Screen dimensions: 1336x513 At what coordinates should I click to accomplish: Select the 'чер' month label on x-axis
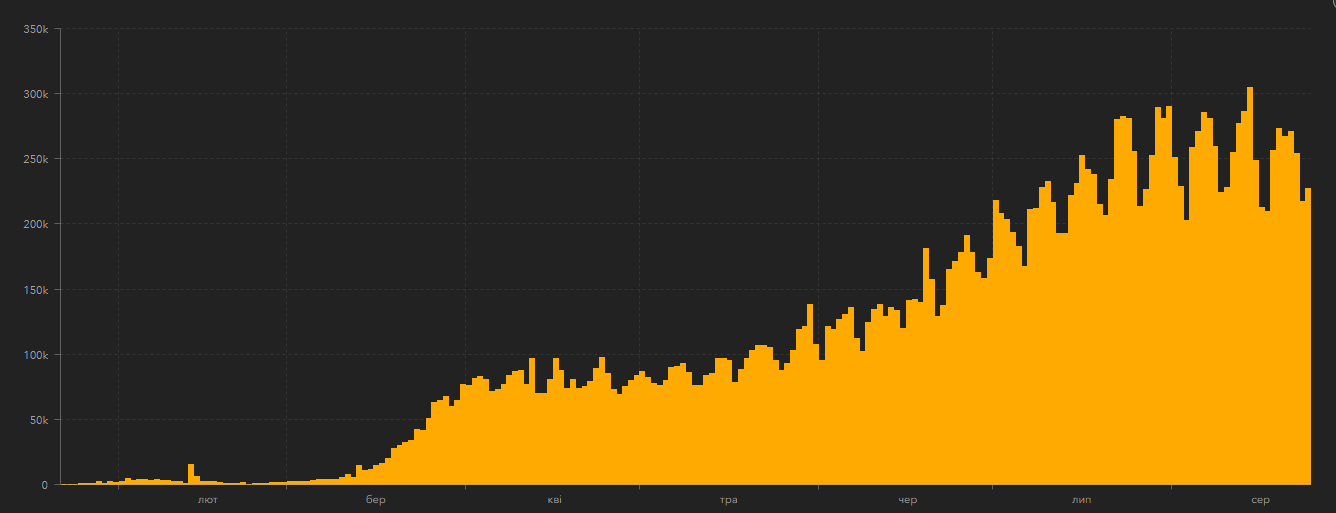907,499
